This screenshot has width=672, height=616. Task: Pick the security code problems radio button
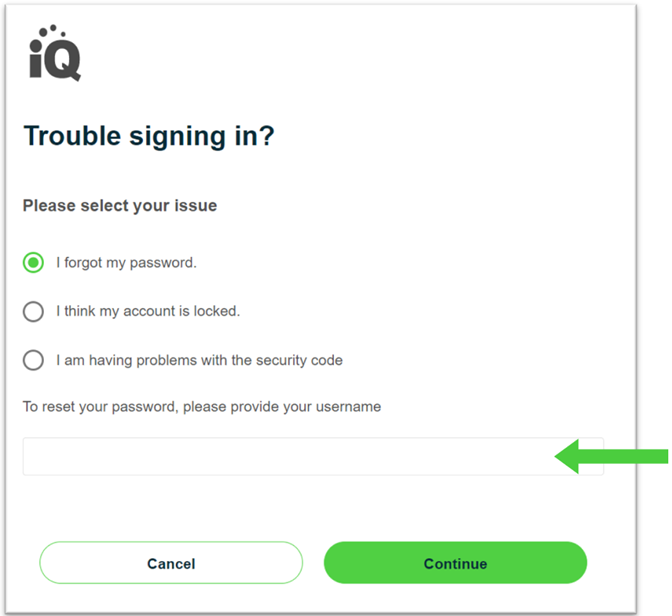click(33, 360)
